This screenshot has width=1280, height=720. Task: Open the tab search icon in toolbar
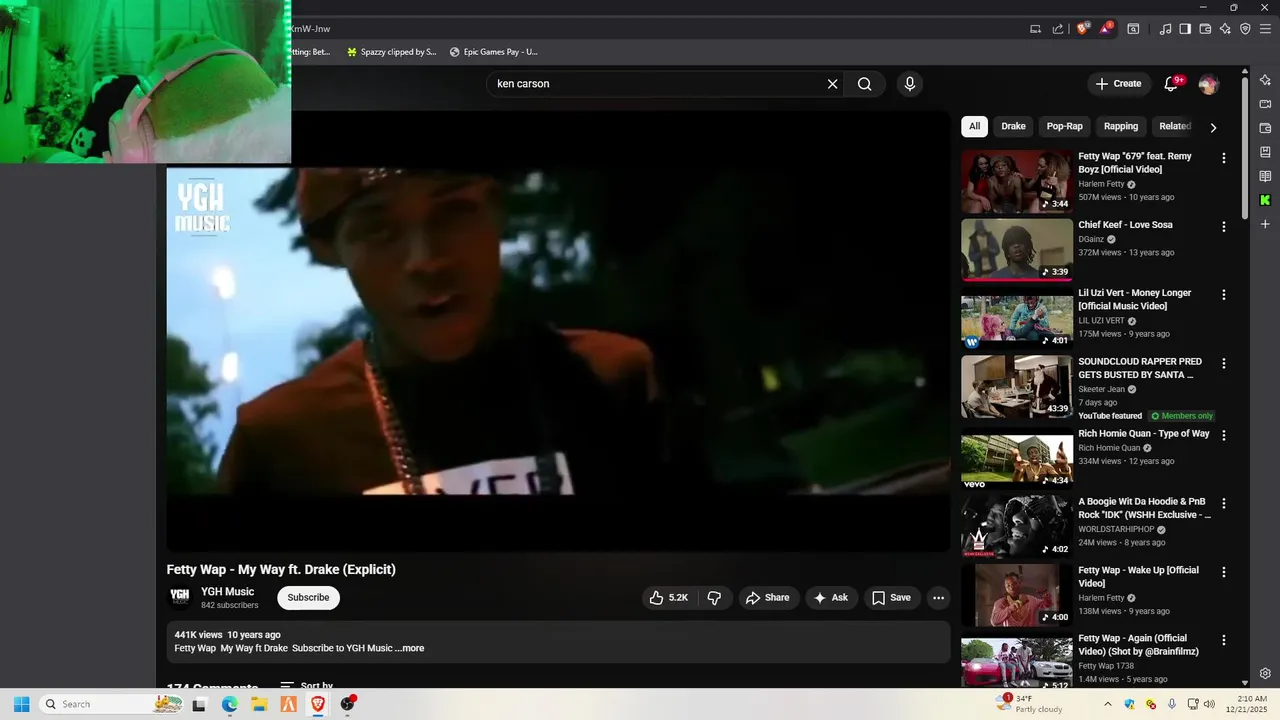click(1133, 29)
